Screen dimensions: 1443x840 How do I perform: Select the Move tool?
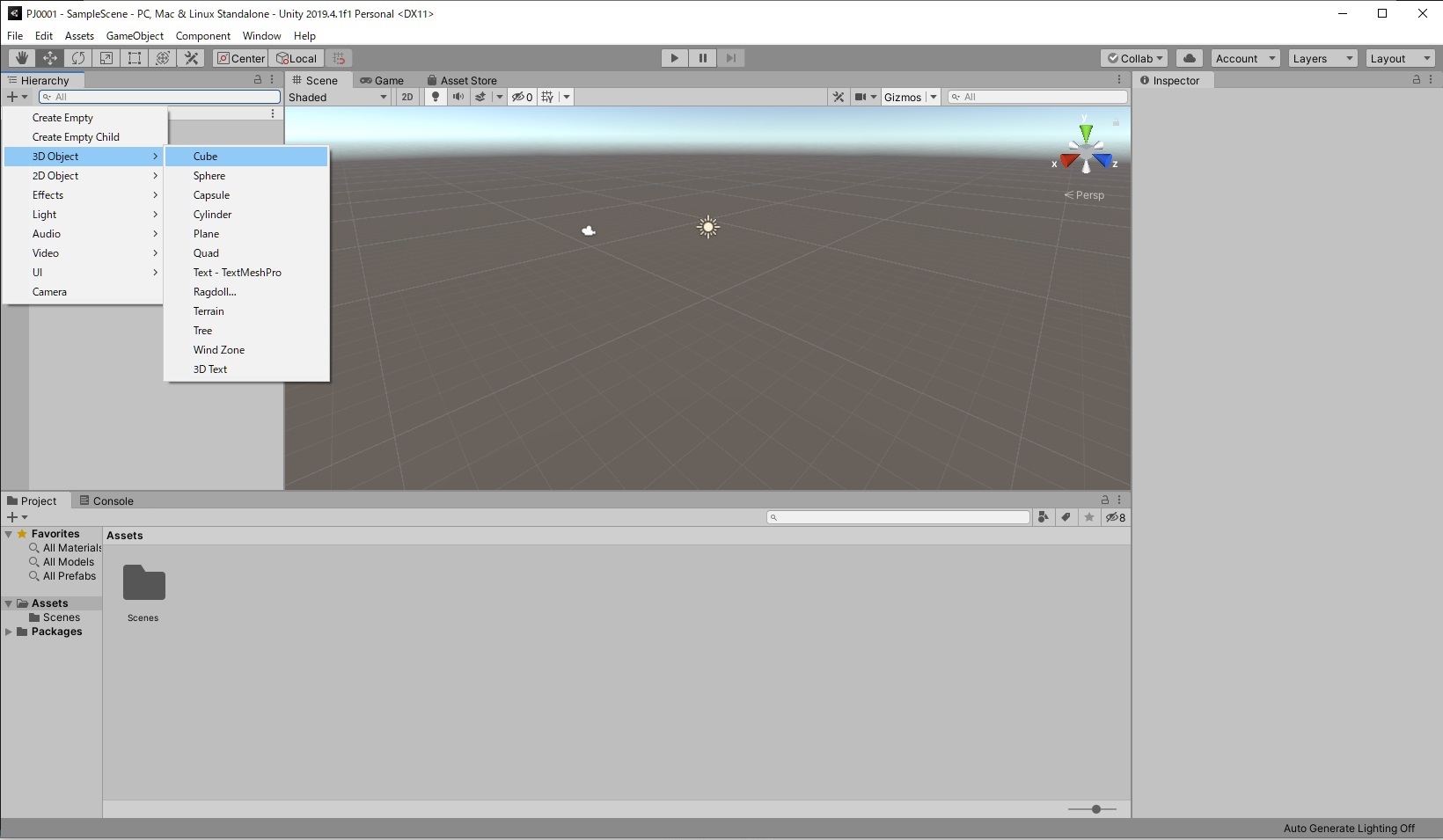click(x=50, y=58)
